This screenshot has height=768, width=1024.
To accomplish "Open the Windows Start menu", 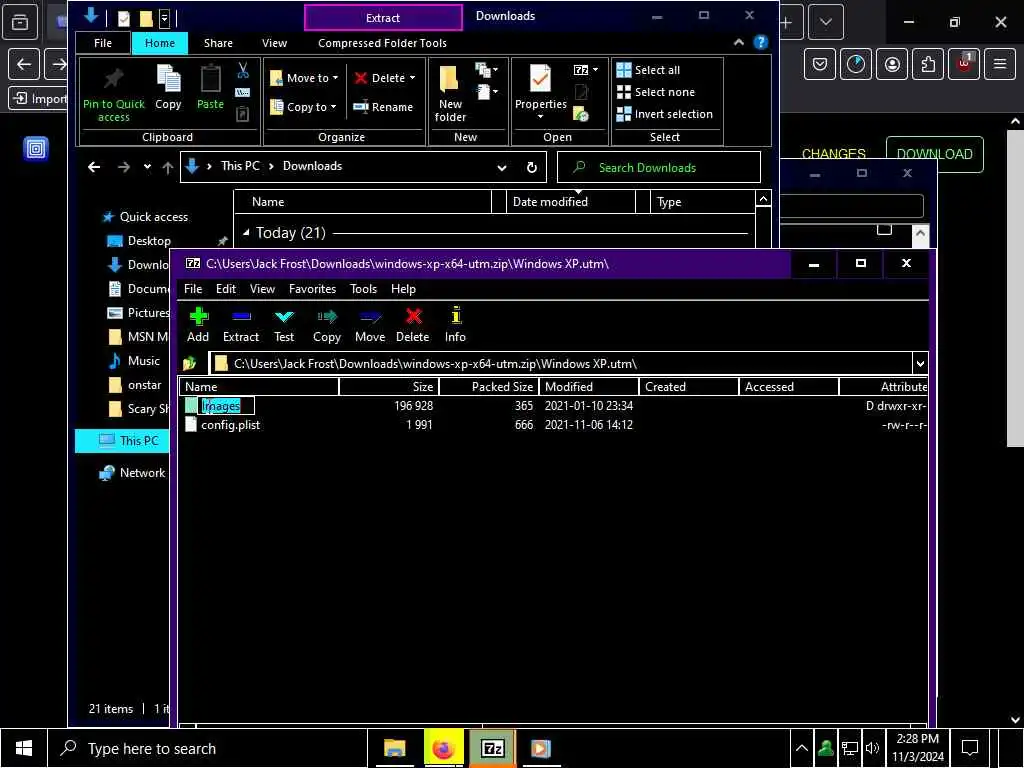I will (x=24, y=748).
